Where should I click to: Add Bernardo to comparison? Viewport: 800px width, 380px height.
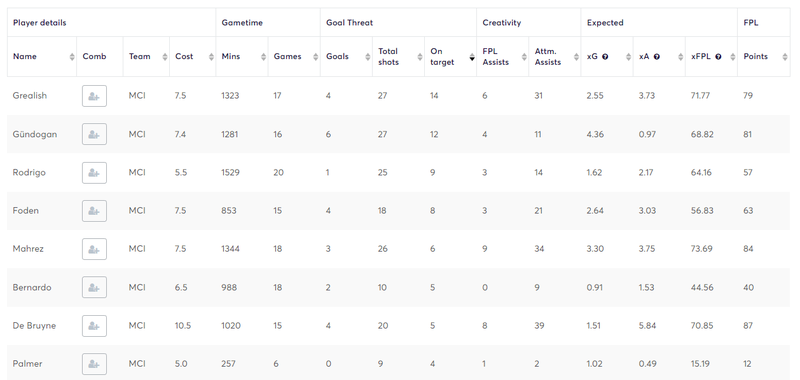click(x=94, y=287)
